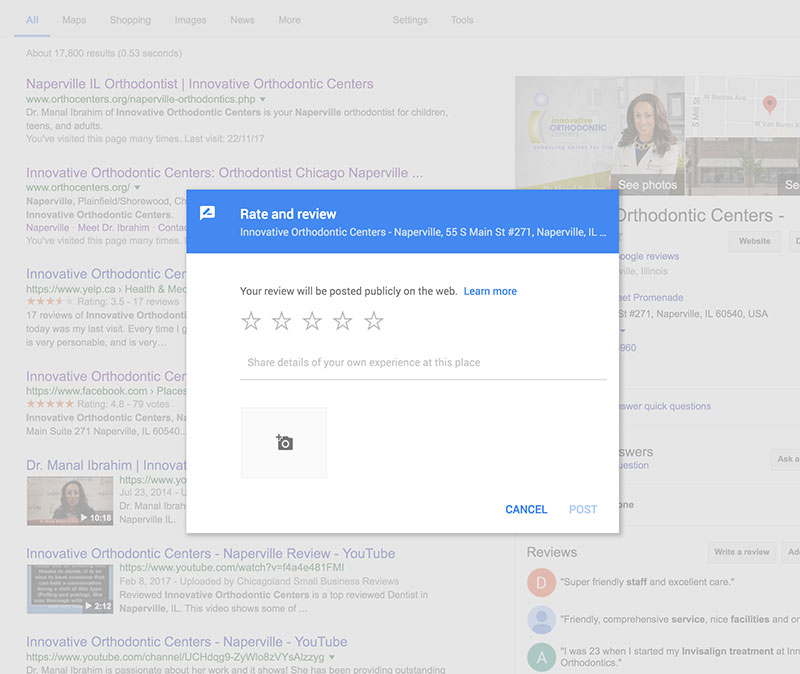The image size is (800, 674).
Task: Click Cancel in the review dialog
Action: [x=526, y=509]
